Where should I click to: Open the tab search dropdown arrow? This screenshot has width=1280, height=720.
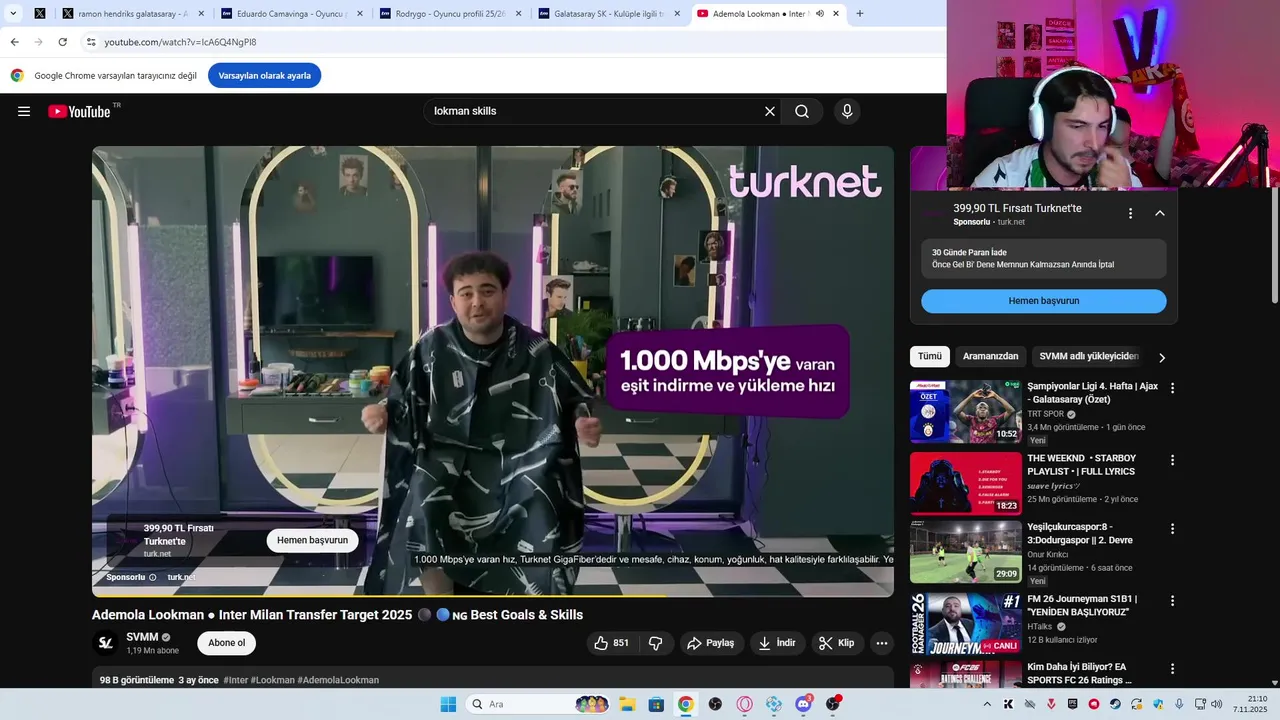coord(13,14)
